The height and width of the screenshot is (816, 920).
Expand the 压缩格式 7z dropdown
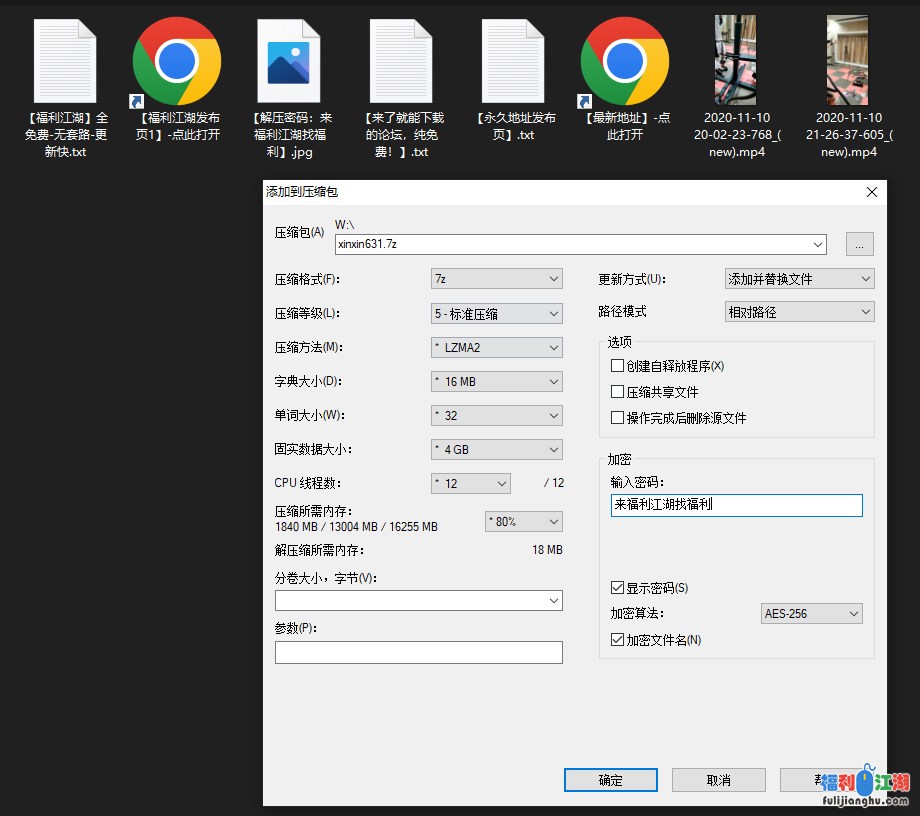(496, 279)
